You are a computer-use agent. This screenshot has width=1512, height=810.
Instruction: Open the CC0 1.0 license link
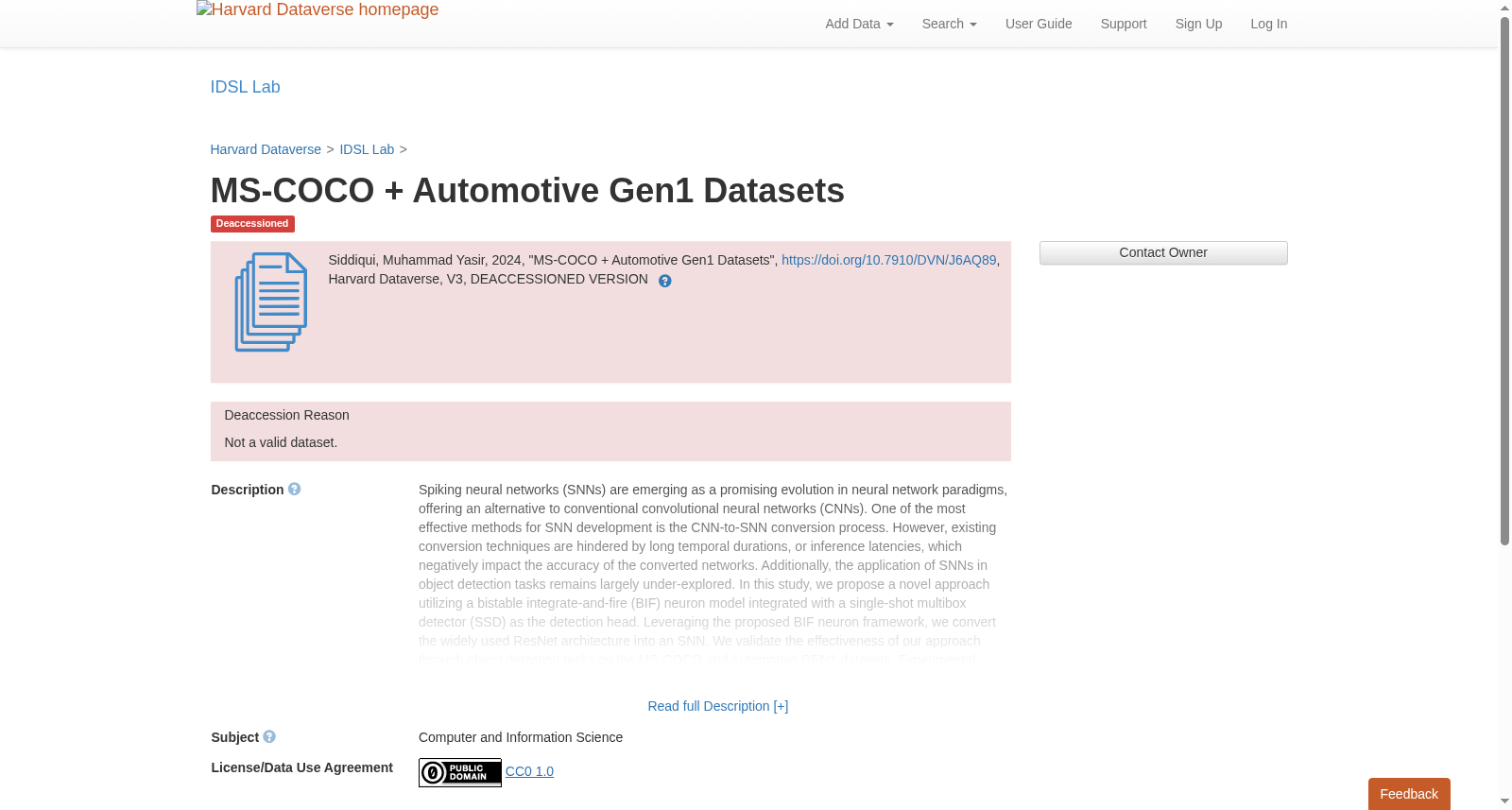(x=529, y=771)
